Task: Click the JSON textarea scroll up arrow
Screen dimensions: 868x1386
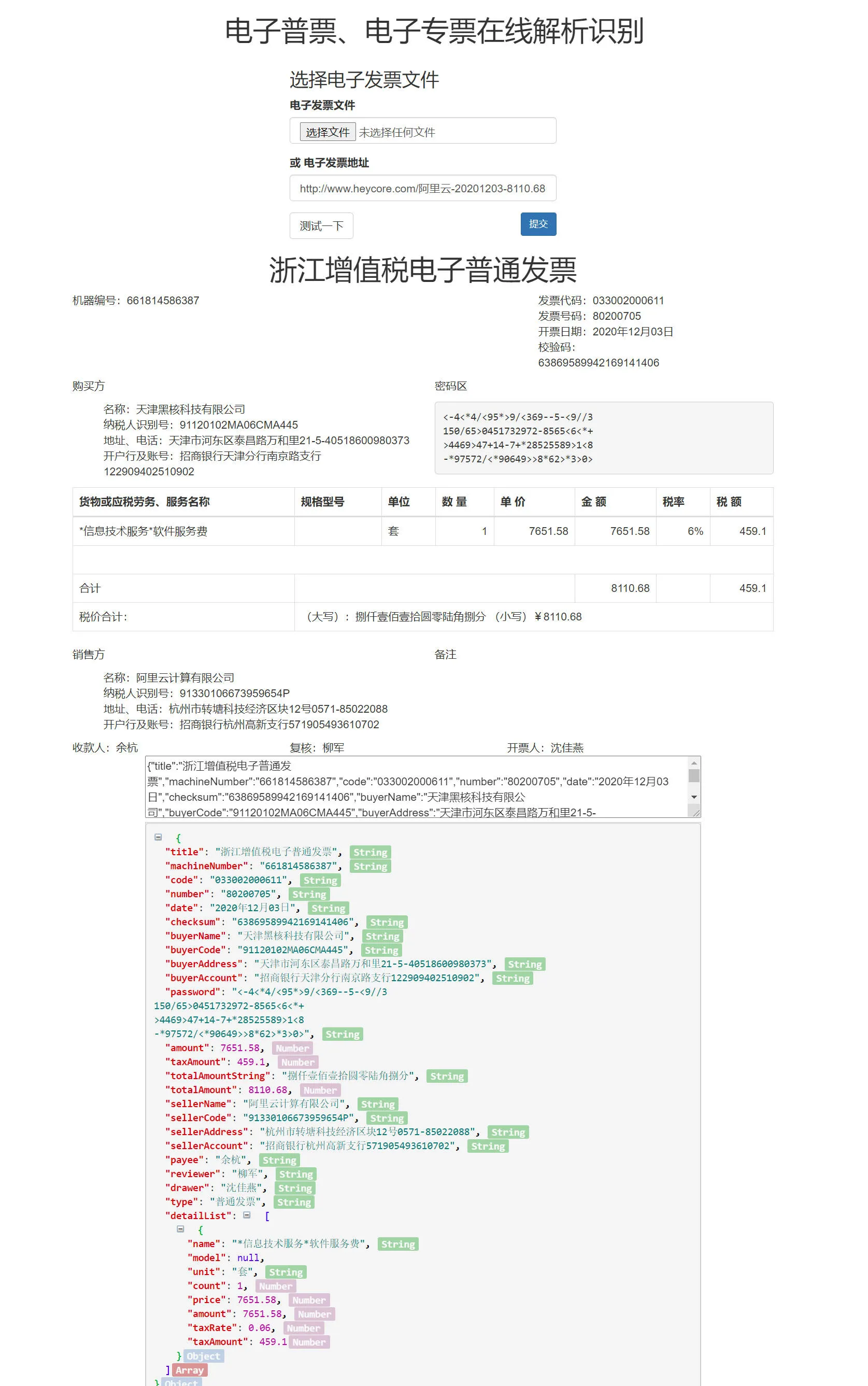Action: (694, 763)
